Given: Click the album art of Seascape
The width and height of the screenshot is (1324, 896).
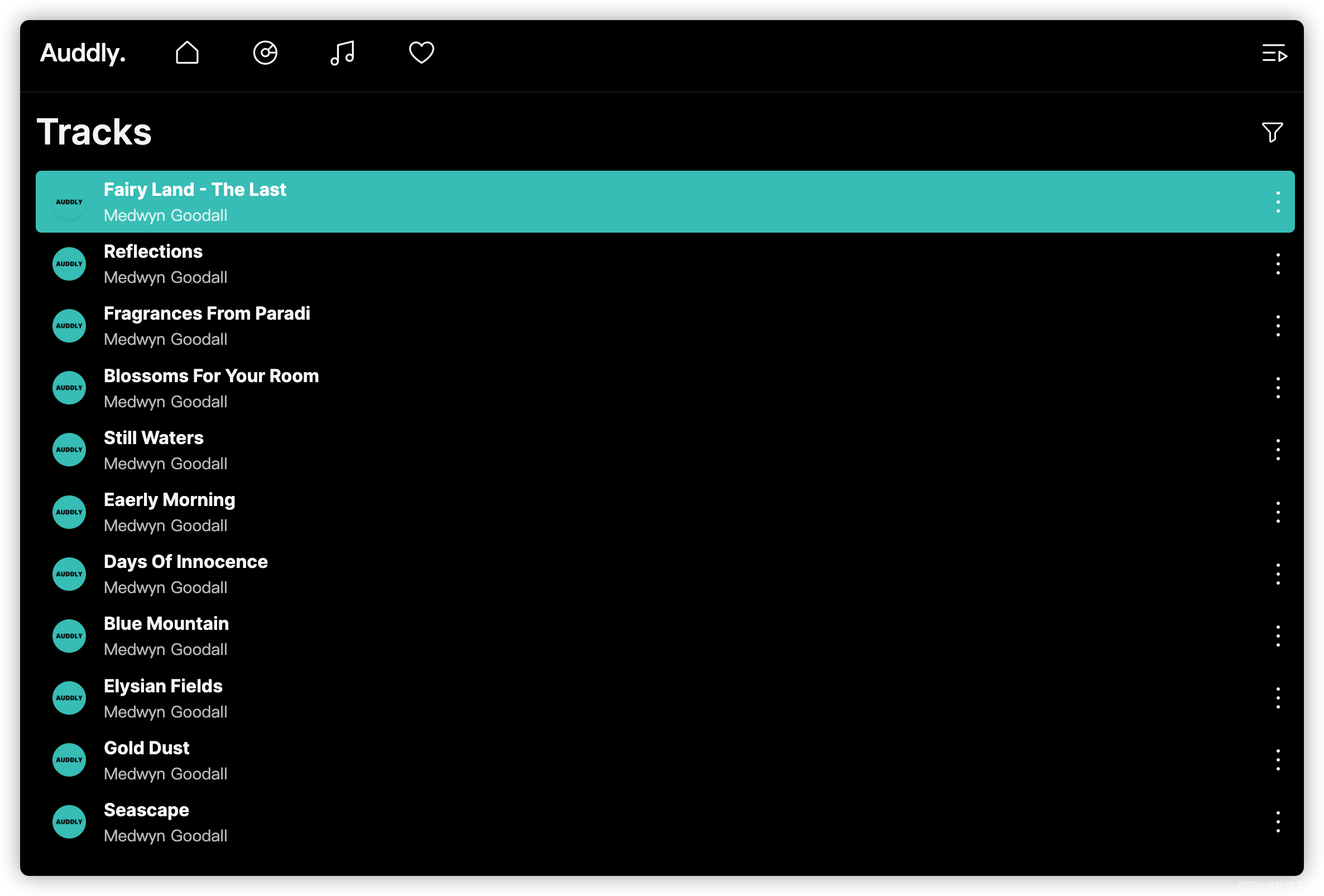Looking at the screenshot, I should (70, 822).
